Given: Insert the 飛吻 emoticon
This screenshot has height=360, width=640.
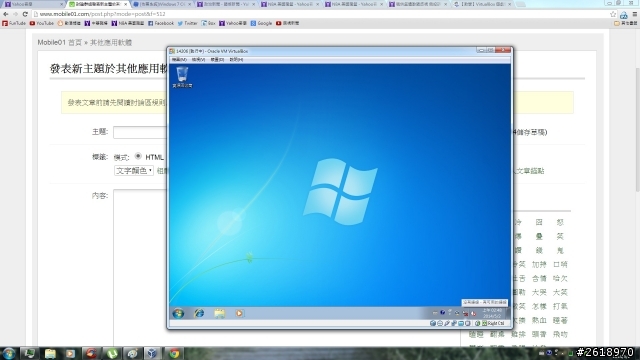Looking at the screenshot, I should tap(560, 334).
